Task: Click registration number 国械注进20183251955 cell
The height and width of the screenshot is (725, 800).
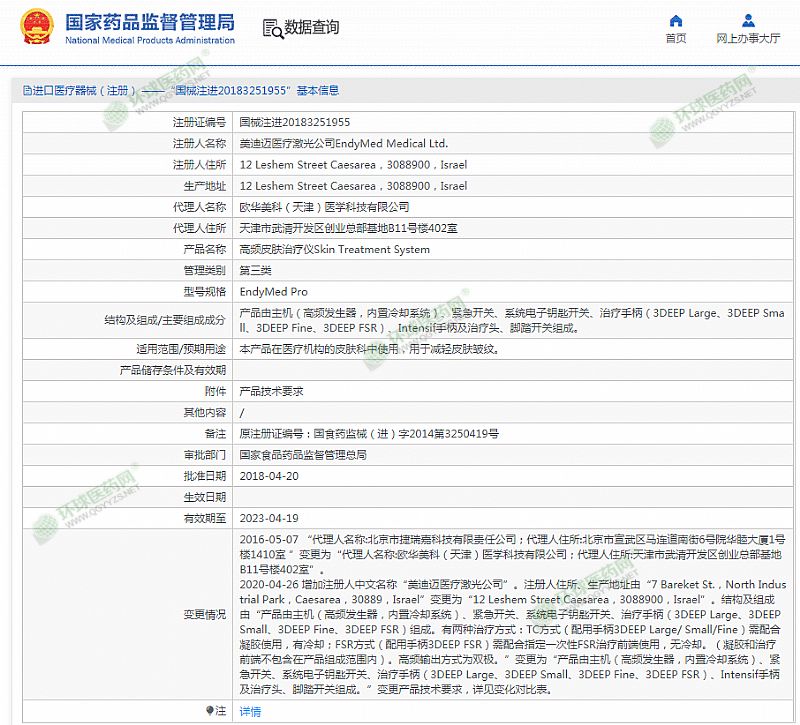Action: tap(295, 122)
